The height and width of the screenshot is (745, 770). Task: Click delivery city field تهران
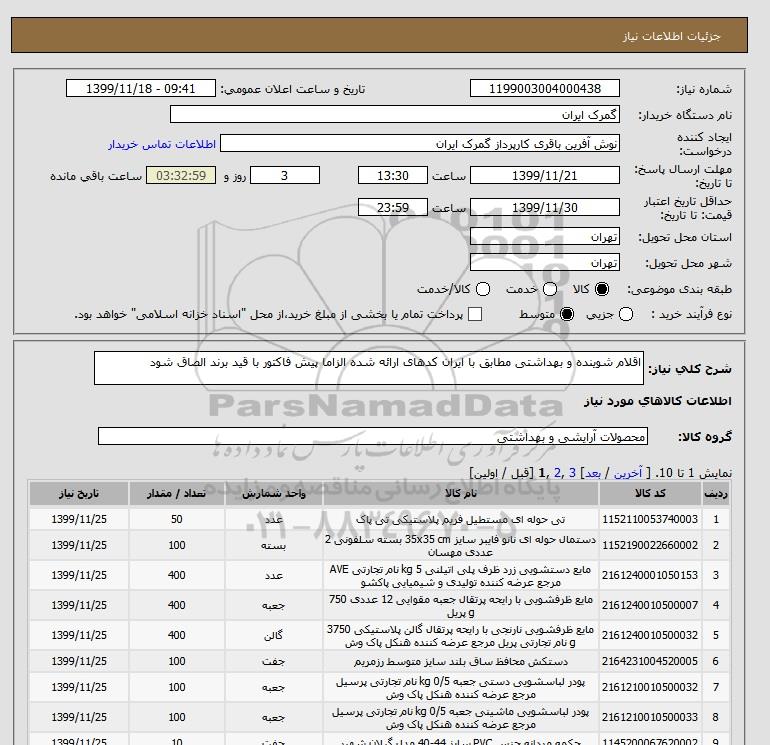pos(545,263)
